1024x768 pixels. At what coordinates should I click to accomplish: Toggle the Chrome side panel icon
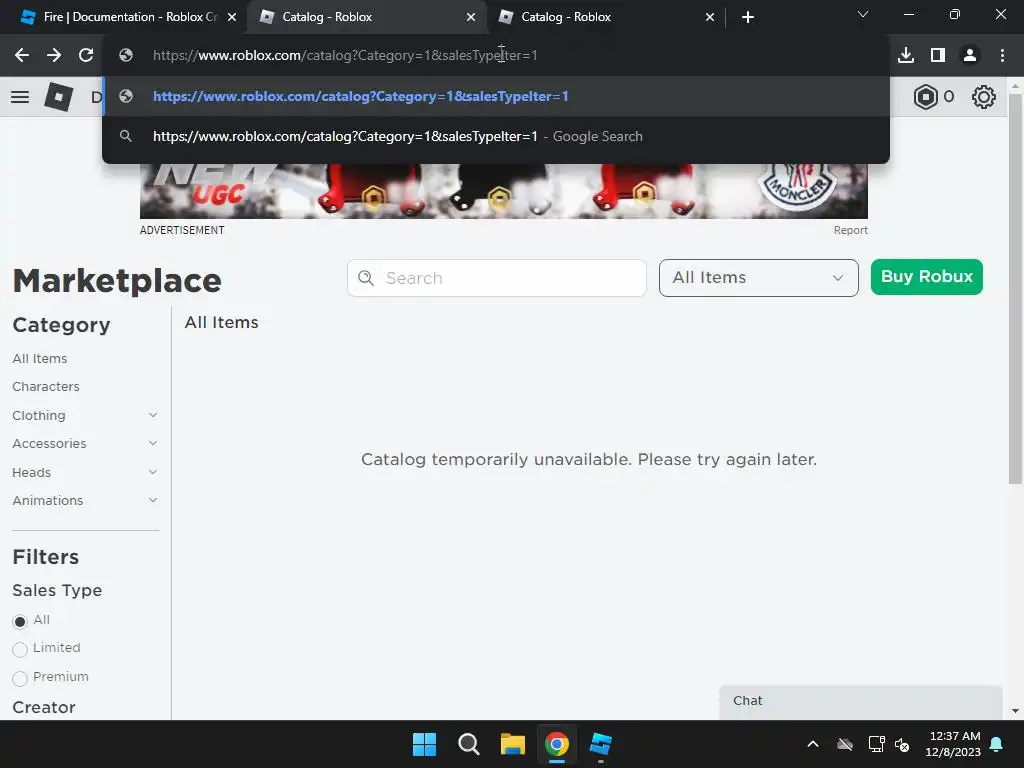(x=938, y=56)
